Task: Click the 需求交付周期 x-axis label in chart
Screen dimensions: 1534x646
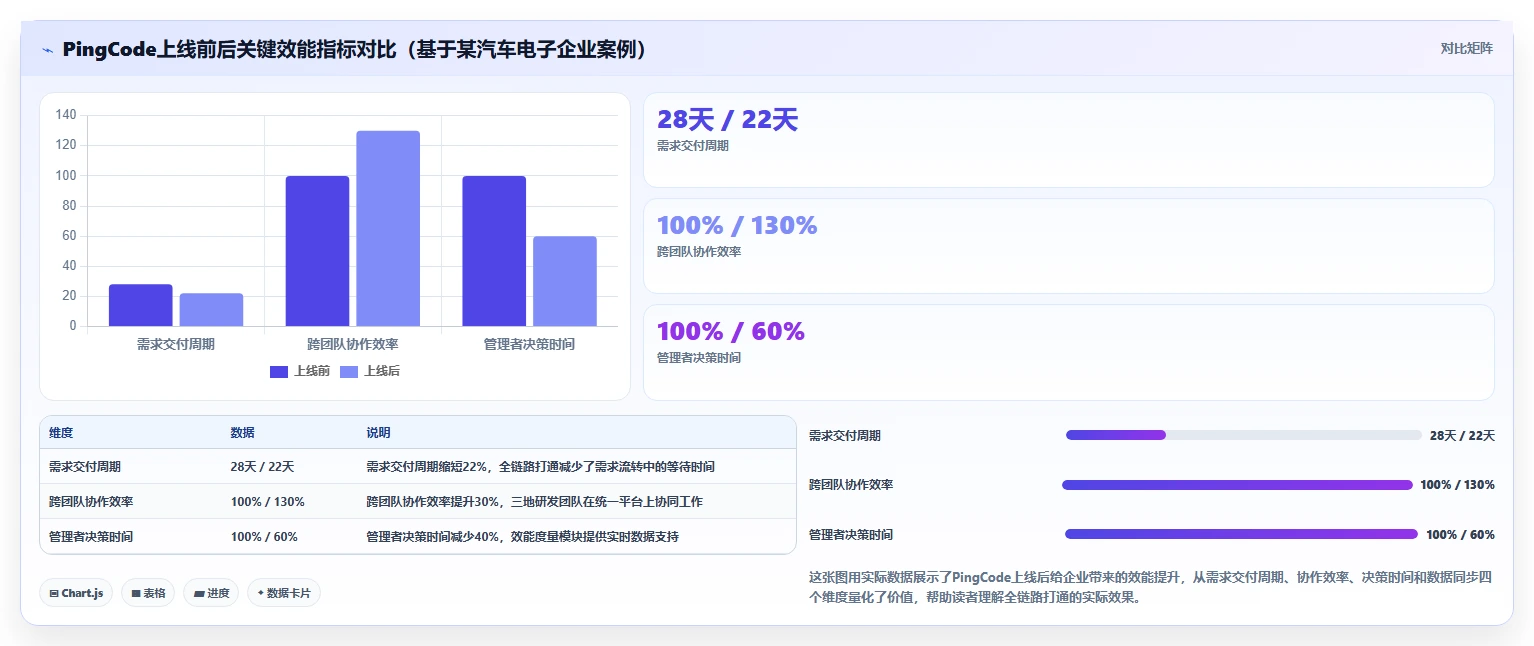Action: [176, 344]
